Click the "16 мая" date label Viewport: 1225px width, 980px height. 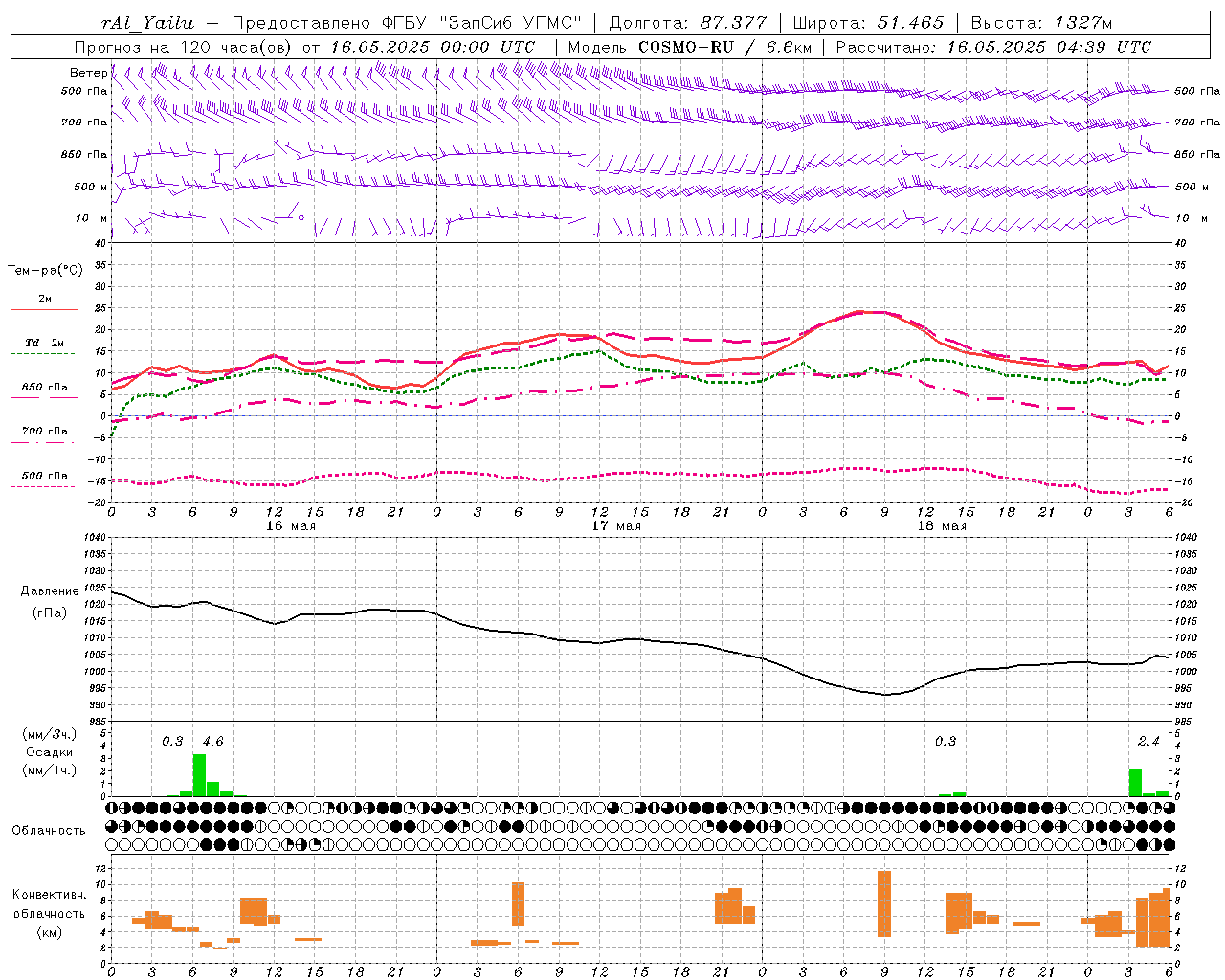pos(291,526)
